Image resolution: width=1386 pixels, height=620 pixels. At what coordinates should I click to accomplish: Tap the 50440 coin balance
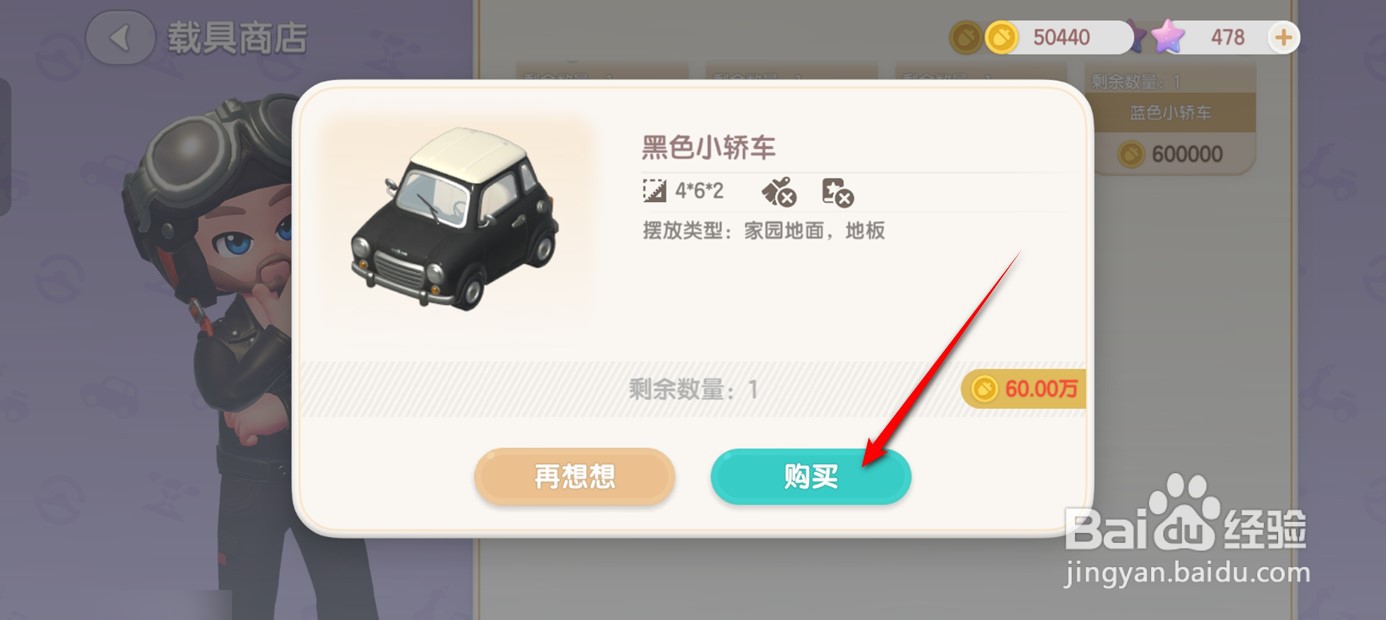coord(1061,38)
